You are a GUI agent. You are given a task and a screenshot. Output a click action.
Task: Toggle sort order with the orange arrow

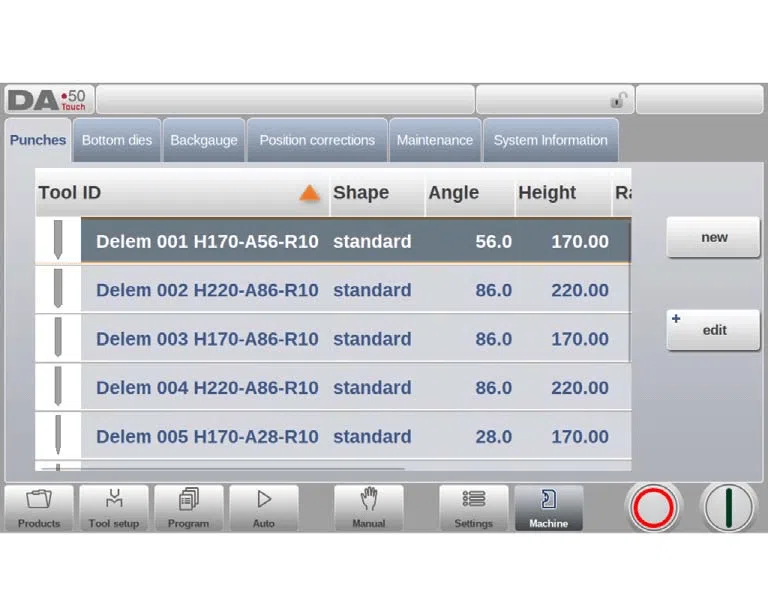(309, 193)
